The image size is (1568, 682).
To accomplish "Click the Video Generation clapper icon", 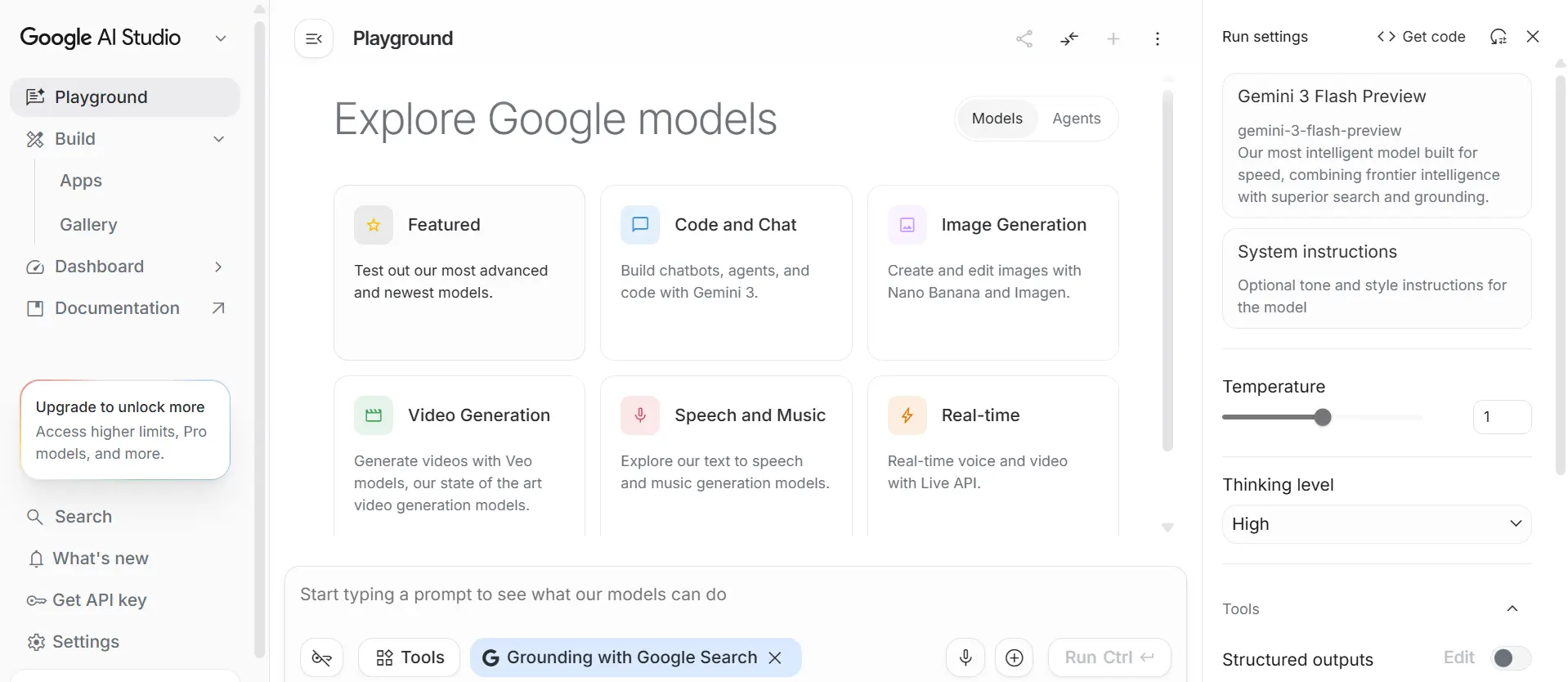I will (x=374, y=415).
